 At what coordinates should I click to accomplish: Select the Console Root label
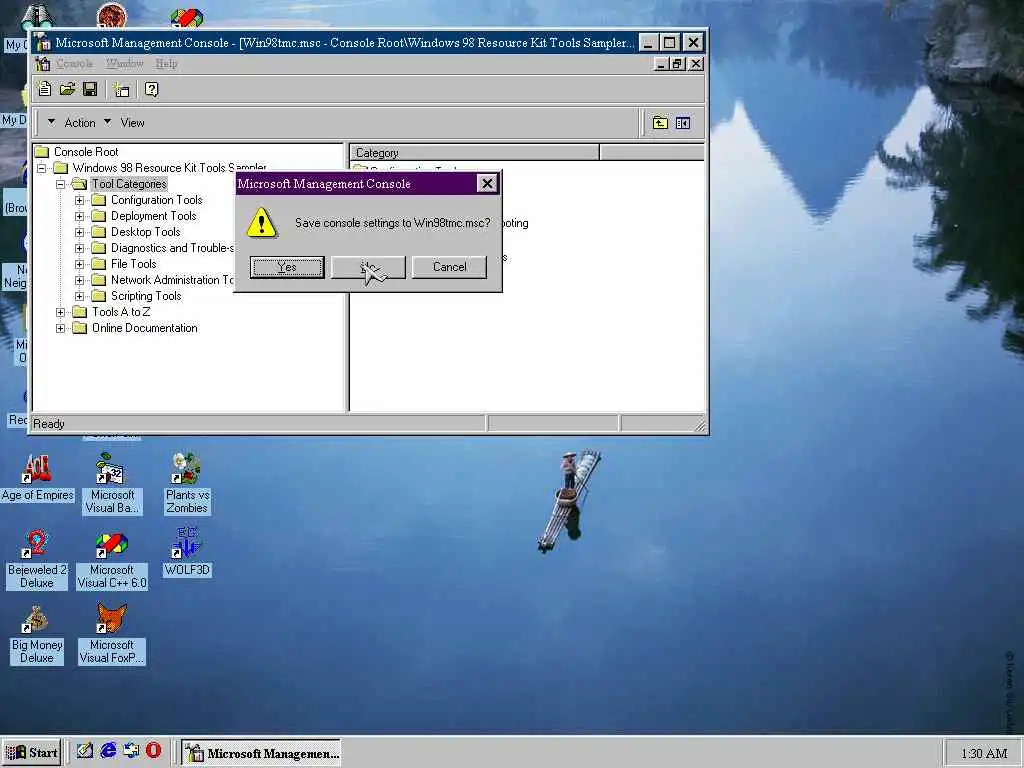[86, 152]
